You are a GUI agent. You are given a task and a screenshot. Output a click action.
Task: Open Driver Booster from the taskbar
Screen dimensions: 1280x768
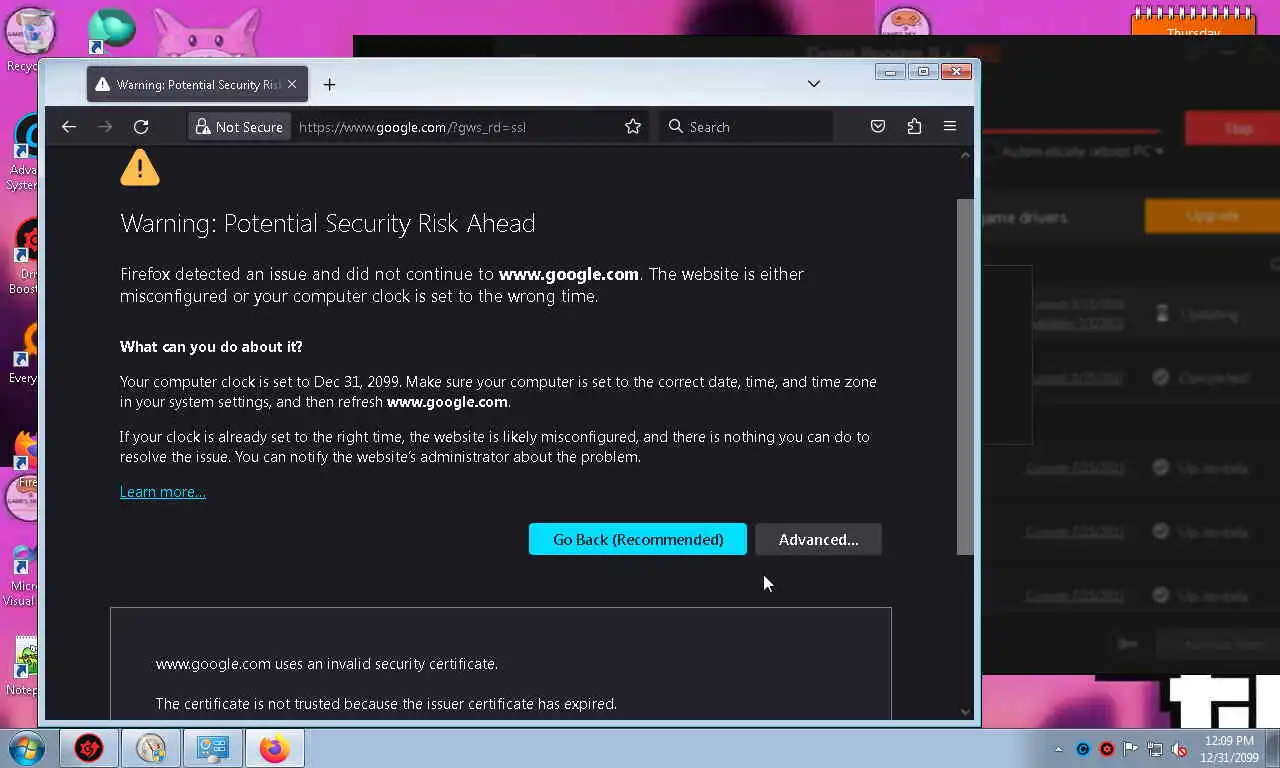coord(89,748)
